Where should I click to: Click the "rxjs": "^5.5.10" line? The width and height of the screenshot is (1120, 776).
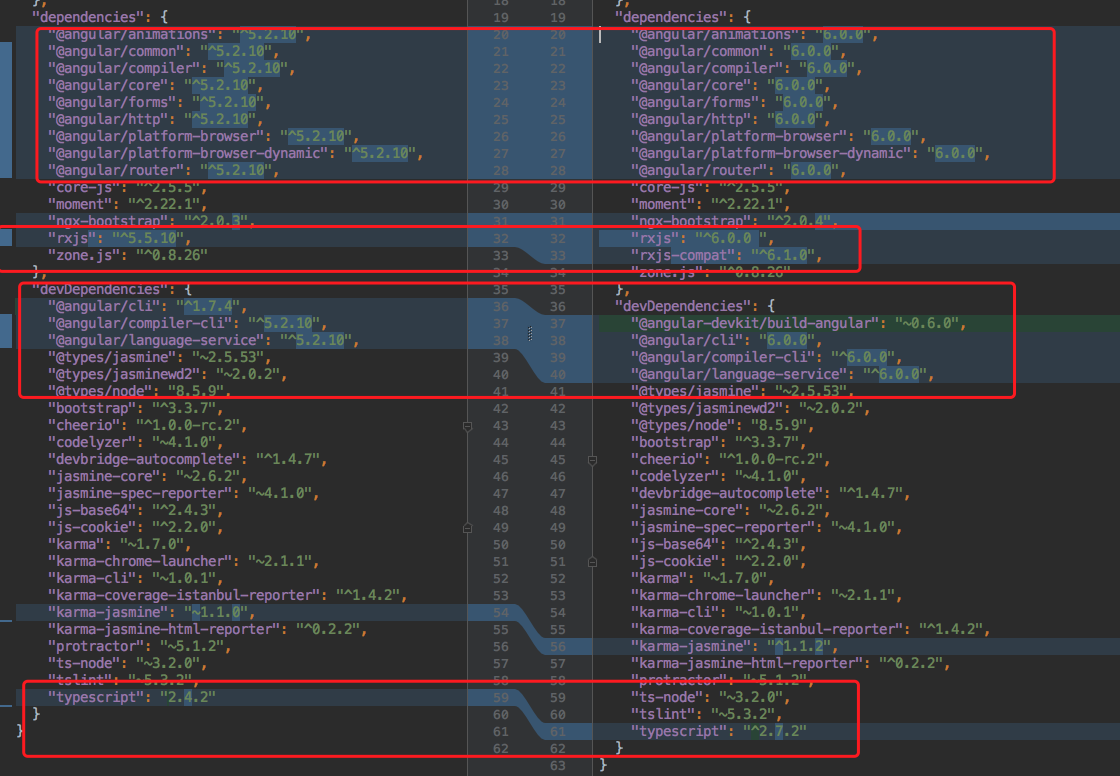119,239
